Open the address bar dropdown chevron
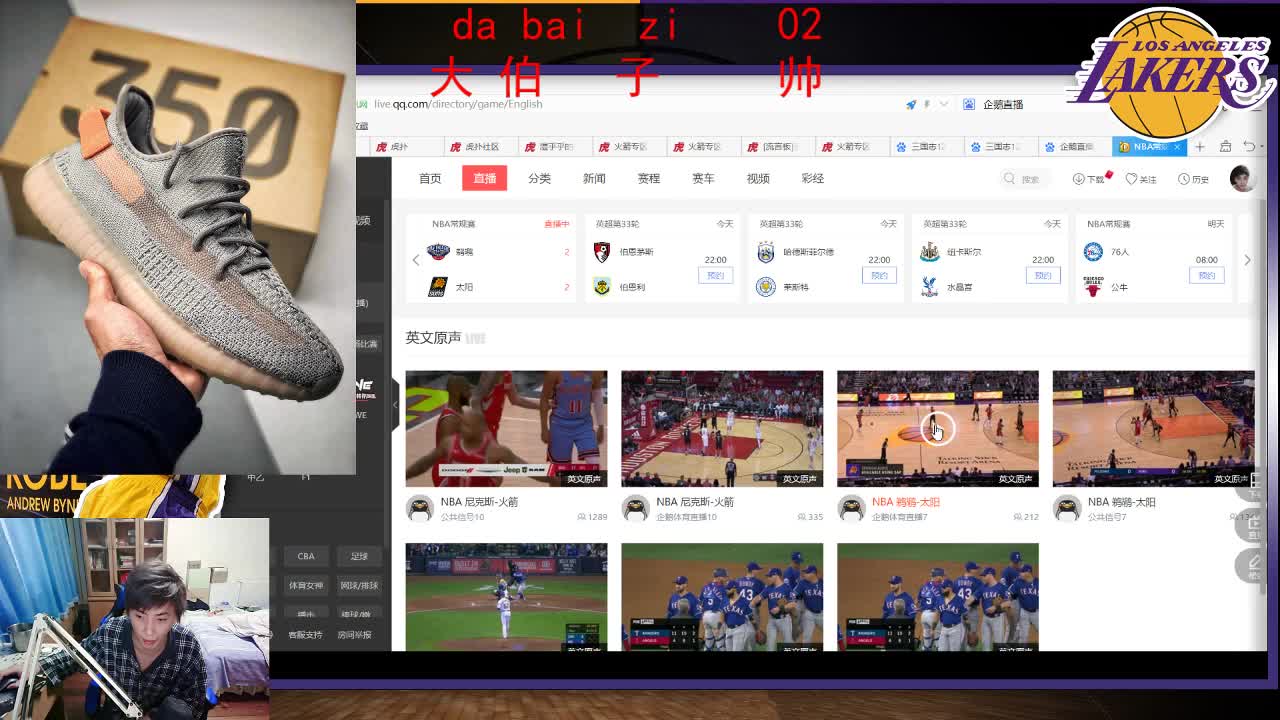The image size is (1280, 720). point(943,104)
